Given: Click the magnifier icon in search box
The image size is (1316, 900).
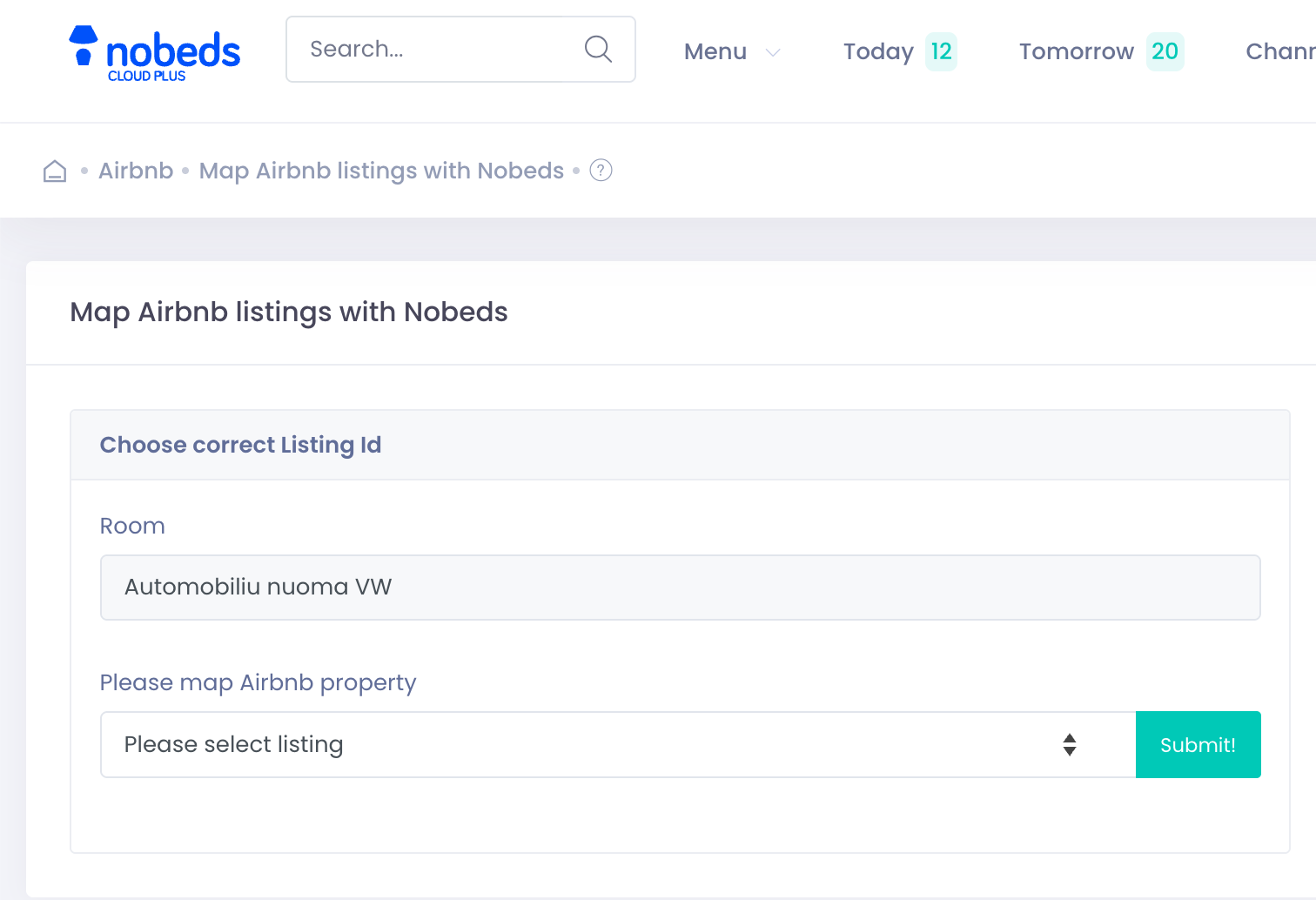Looking at the screenshot, I should pyautogui.click(x=598, y=50).
